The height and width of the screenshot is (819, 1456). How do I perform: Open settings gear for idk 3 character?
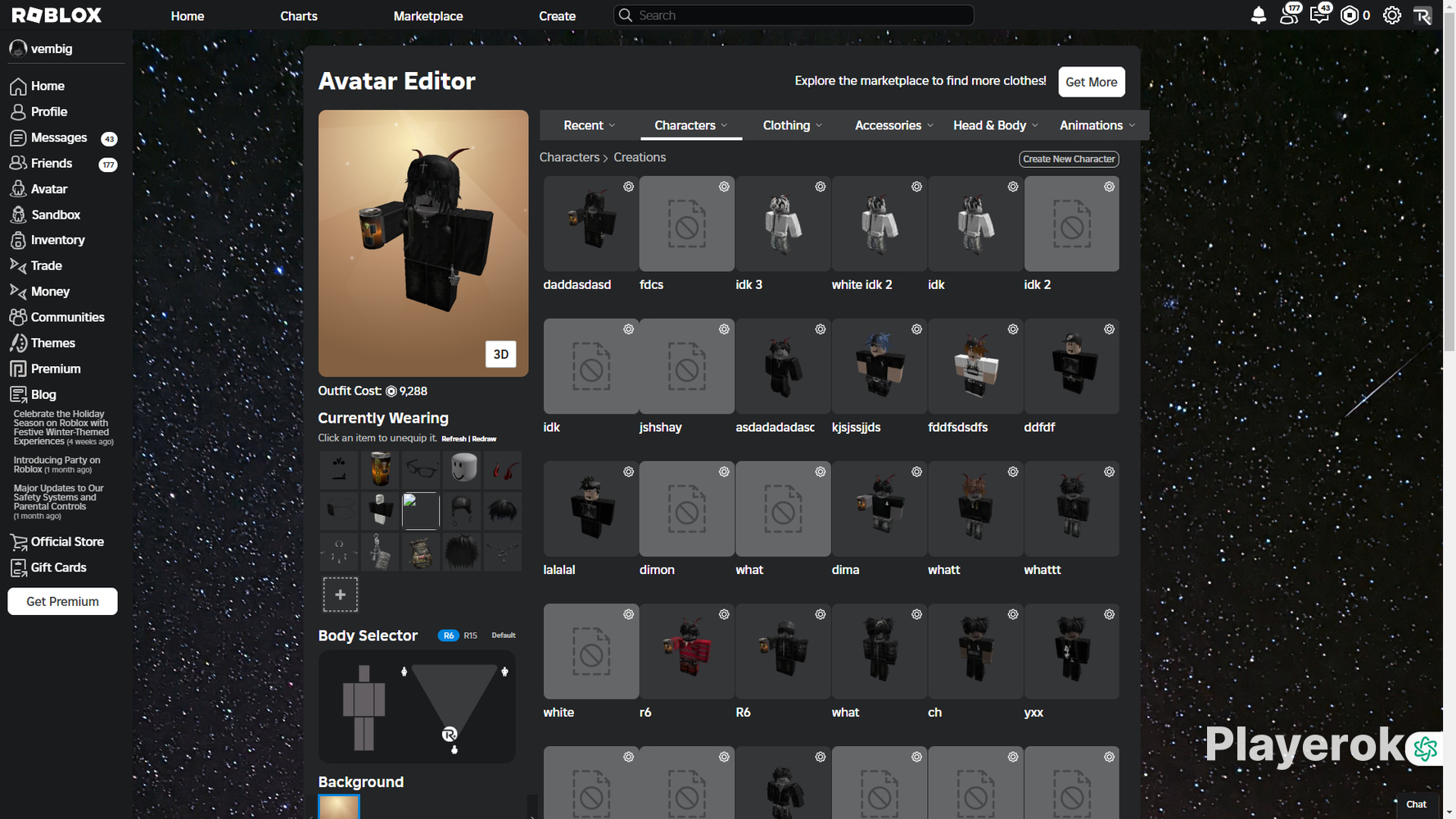[x=820, y=187]
